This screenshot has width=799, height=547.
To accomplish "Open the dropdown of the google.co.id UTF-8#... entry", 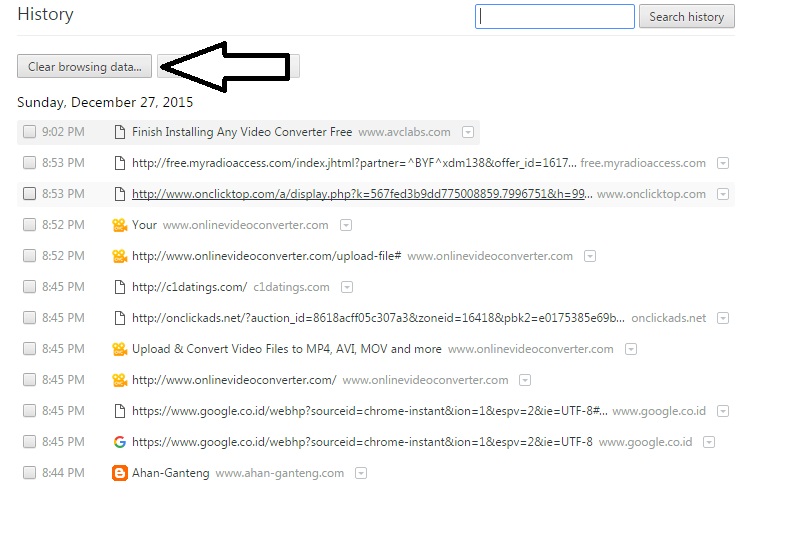I will click(x=723, y=411).
